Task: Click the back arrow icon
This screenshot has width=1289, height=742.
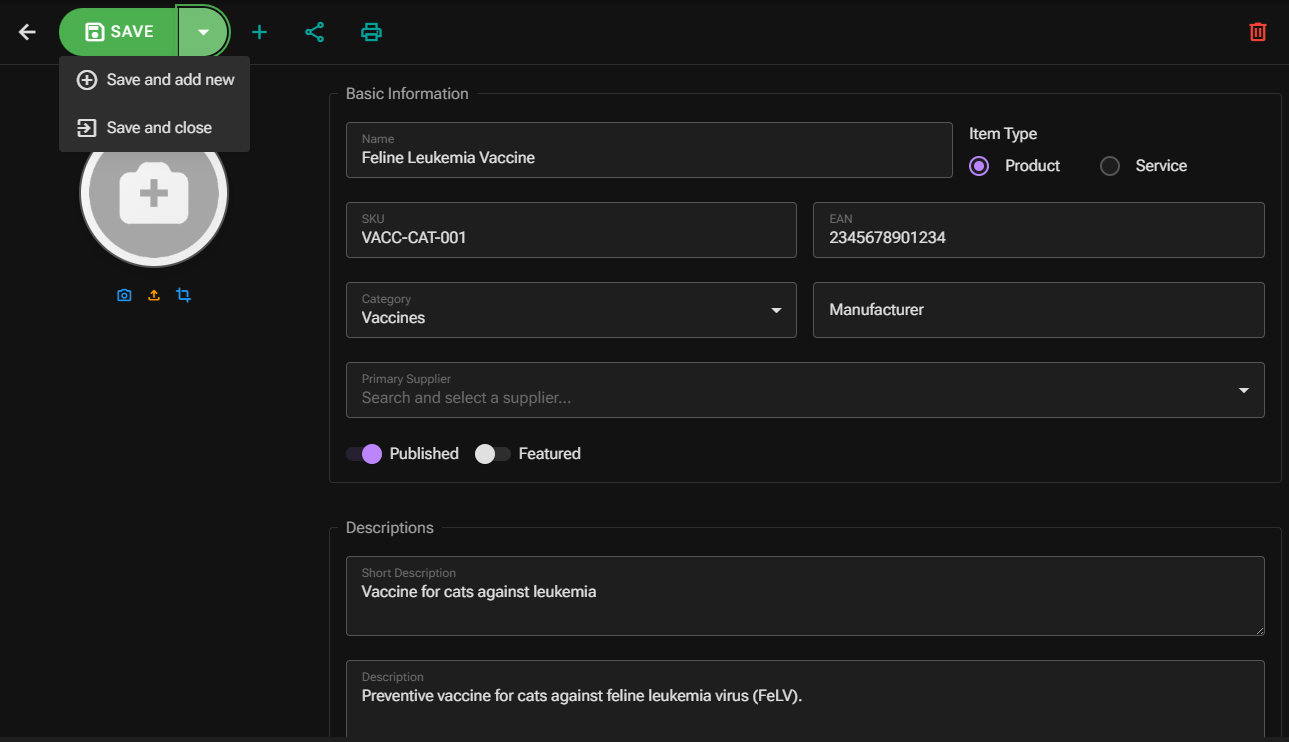Action: (x=27, y=32)
